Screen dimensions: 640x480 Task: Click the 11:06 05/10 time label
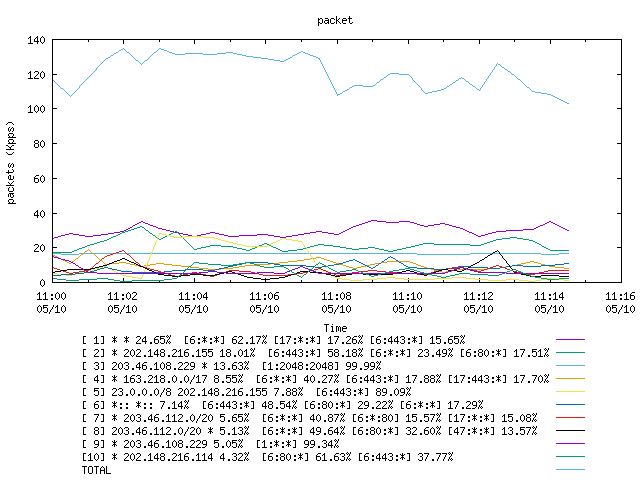(264, 302)
